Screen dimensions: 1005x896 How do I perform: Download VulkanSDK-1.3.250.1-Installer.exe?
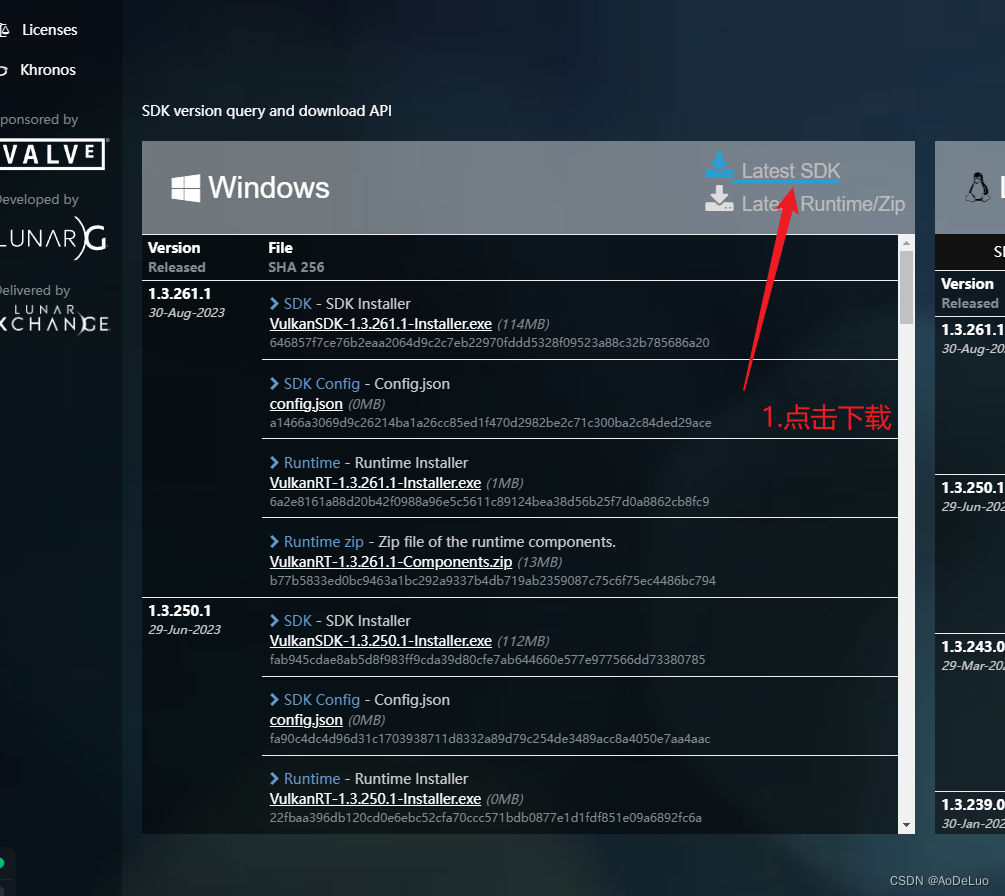(x=381, y=640)
